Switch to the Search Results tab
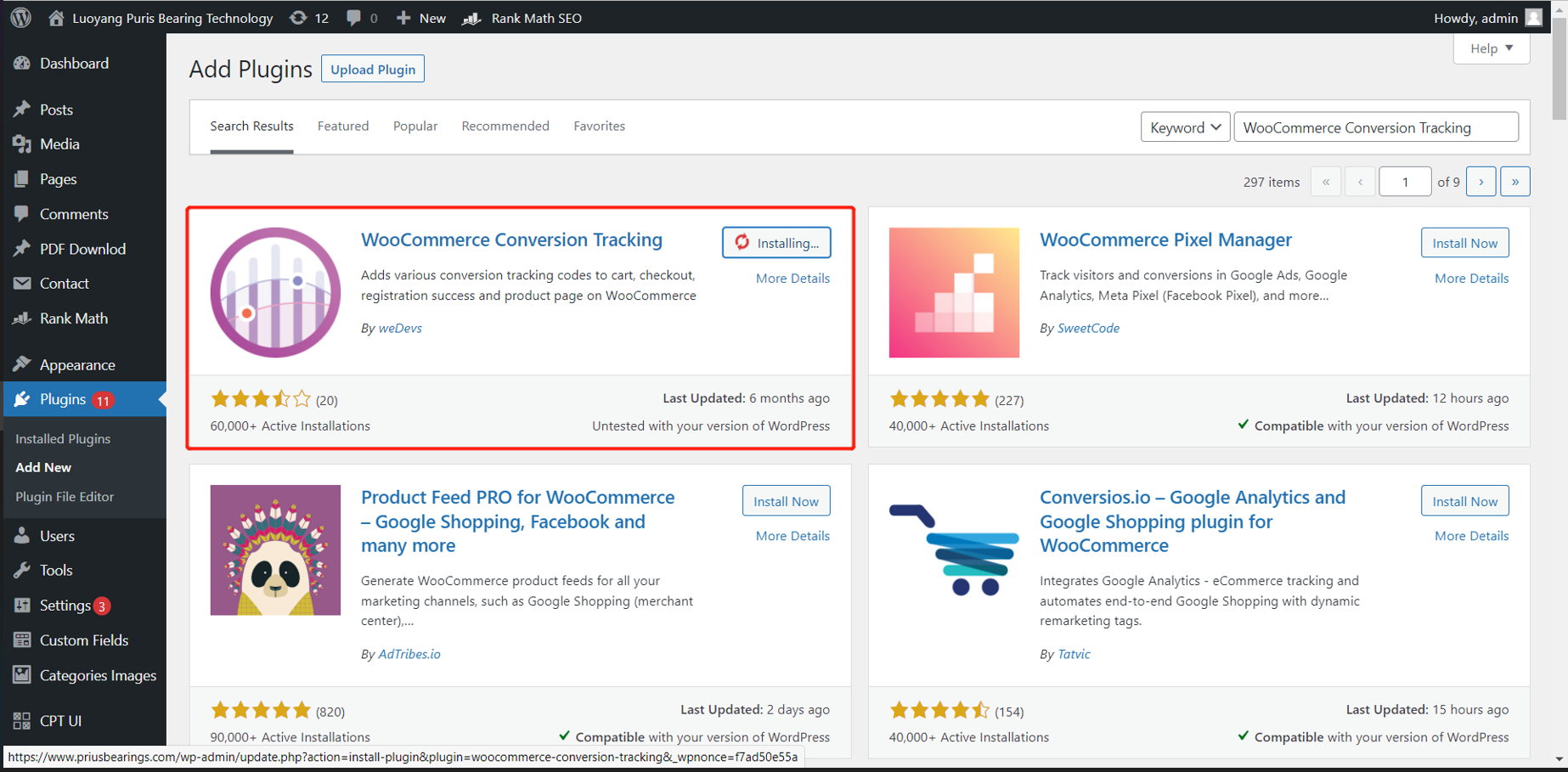The image size is (1568, 772). pyautogui.click(x=251, y=126)
